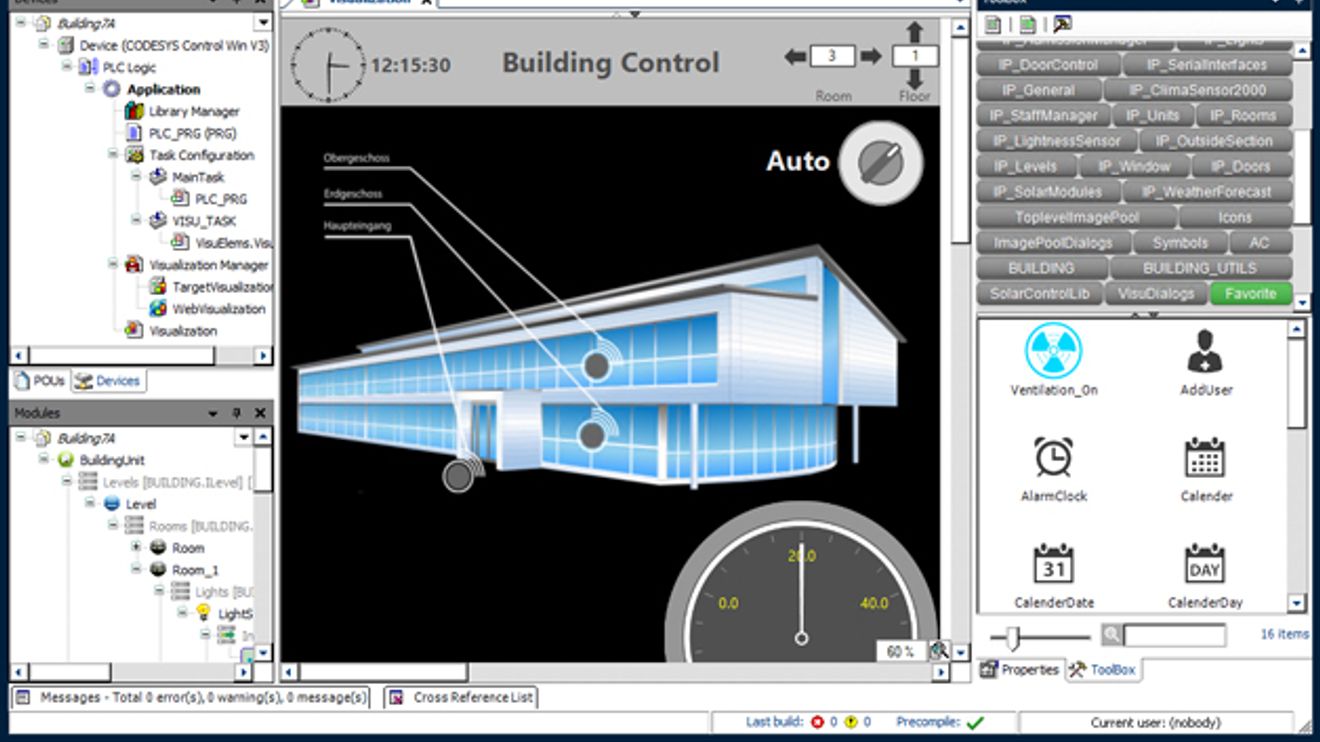Click the toolbox search input field
1320x742 pixels.
[1175, 635]
